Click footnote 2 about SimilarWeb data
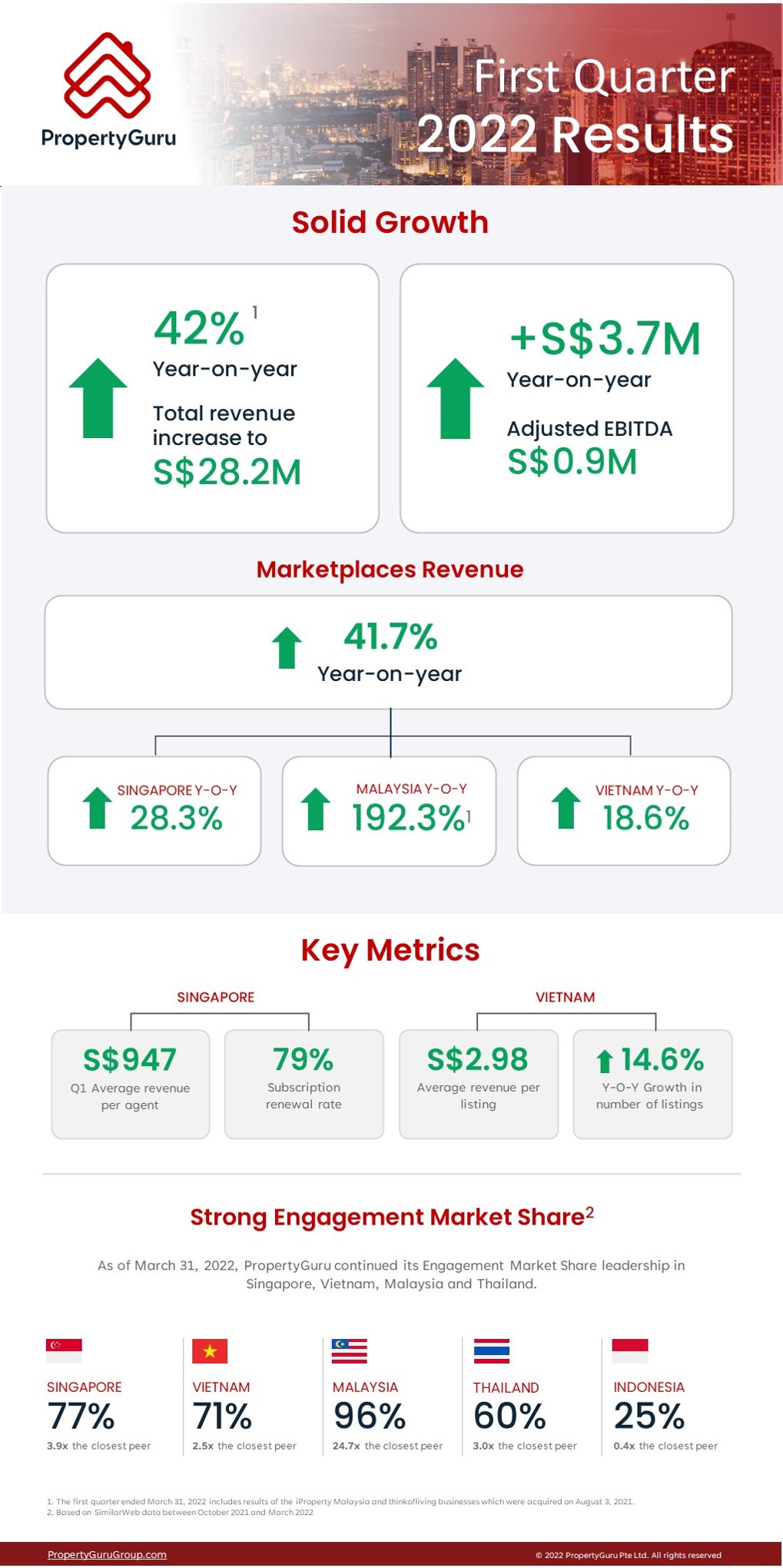This screenshot has height=1568, width=783. click(x=180, y=1512)
